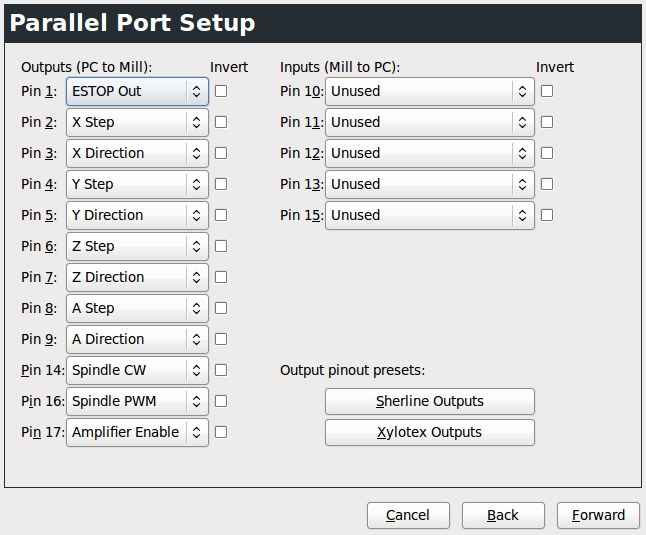646x535 pixels.
Task: Return to previous page with Back
Action: click(503, 515)
